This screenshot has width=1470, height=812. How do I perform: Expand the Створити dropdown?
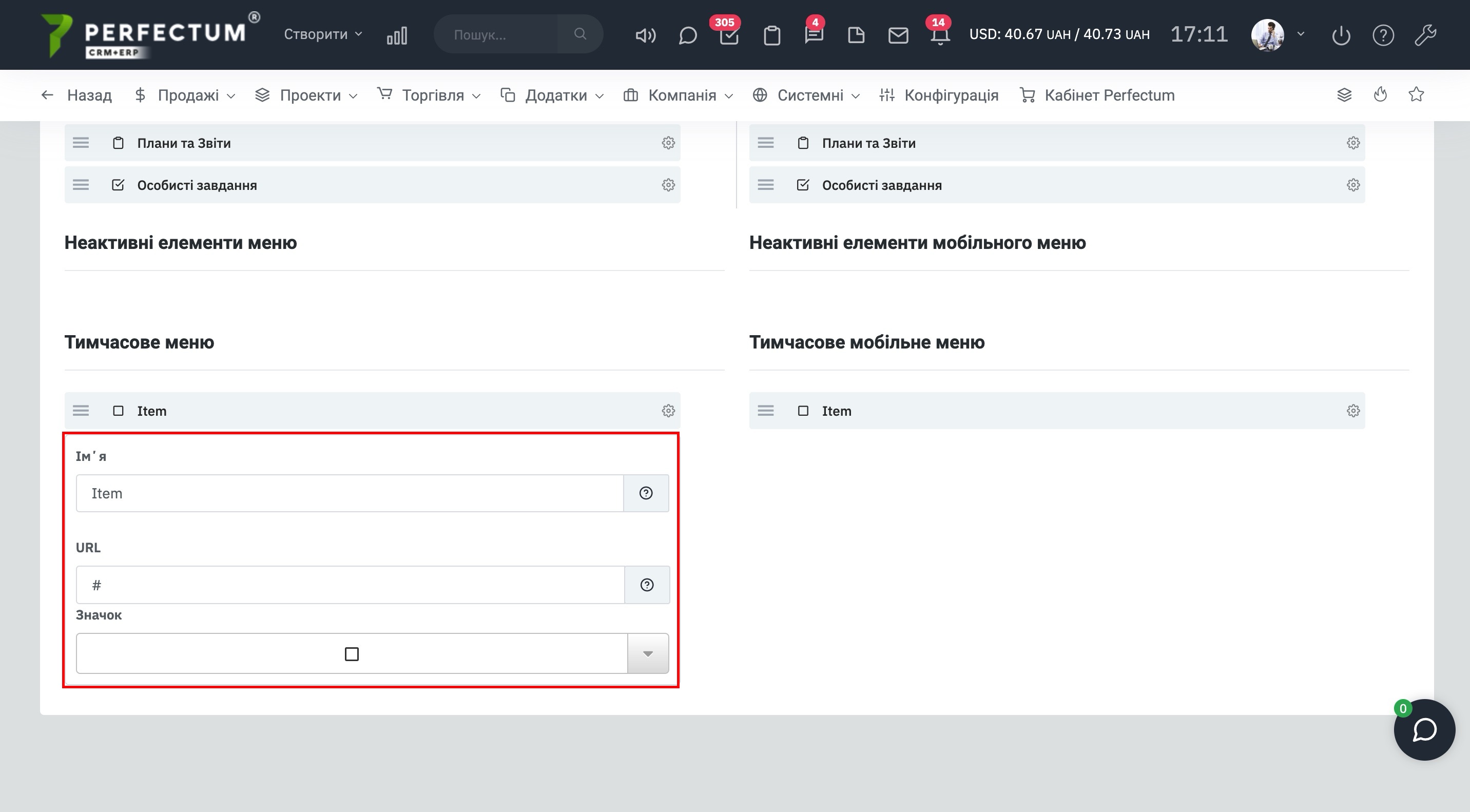[323, 34]
